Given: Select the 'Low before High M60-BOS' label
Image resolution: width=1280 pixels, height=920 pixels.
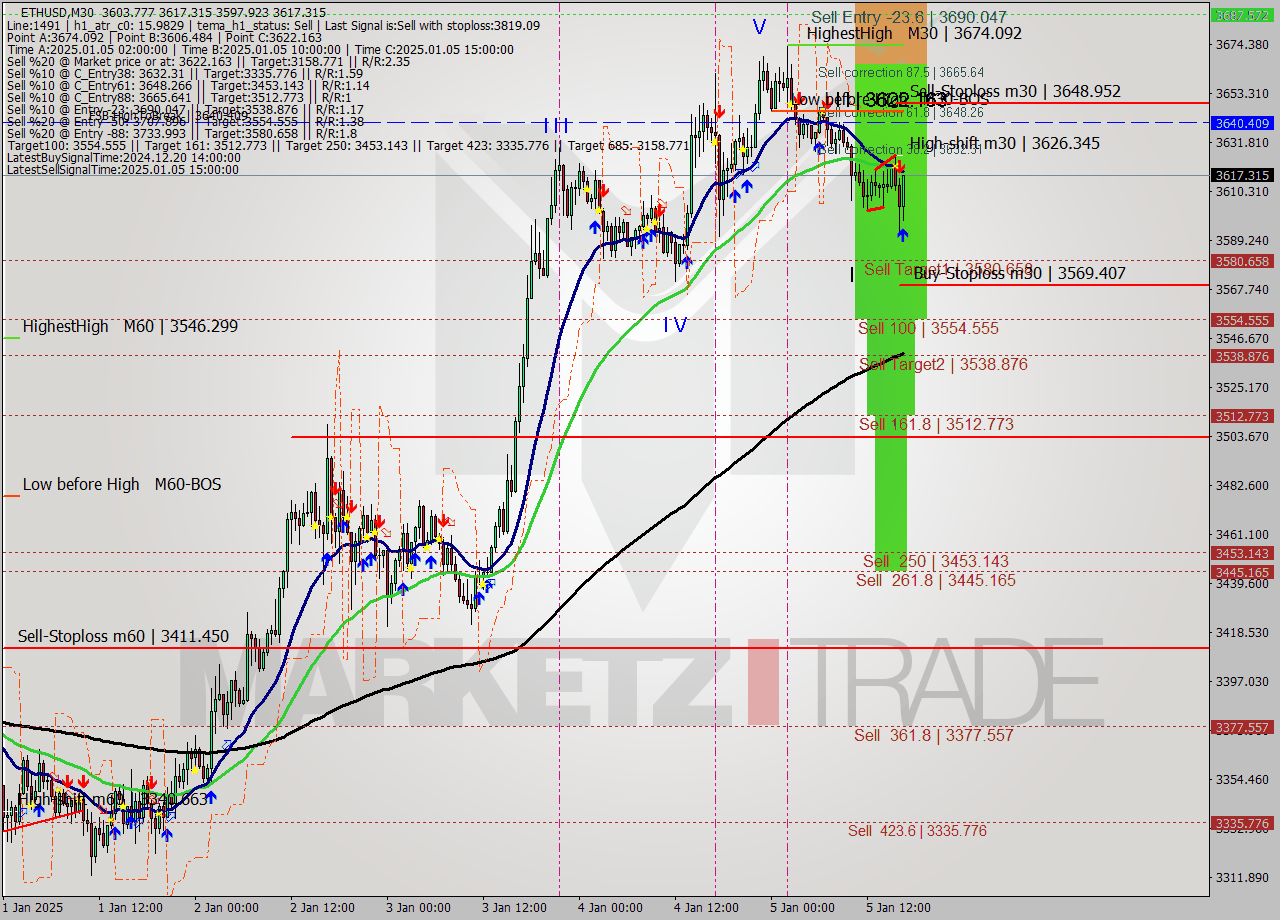Looking at the screenshot, I should tap(122, 484).
